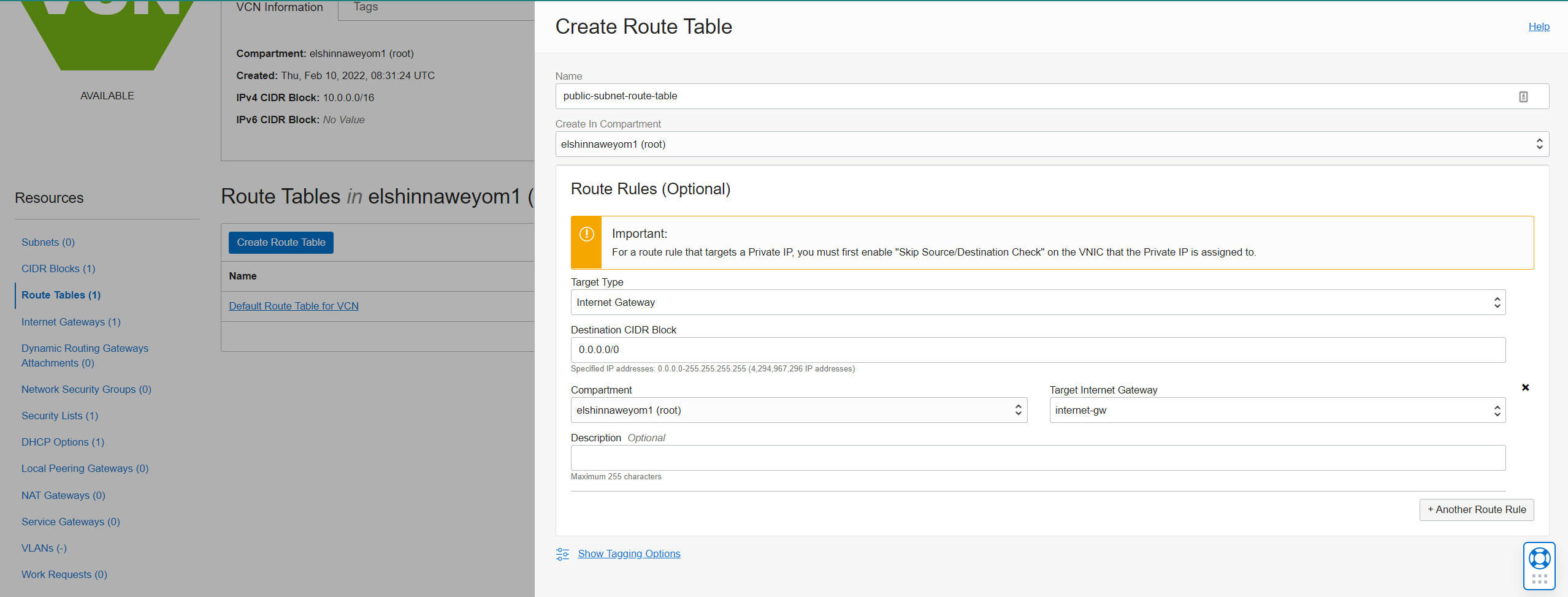Click the Destination CIDR Block input field
Viewport: 1568px width, 597px height.
pos(1038,349)
